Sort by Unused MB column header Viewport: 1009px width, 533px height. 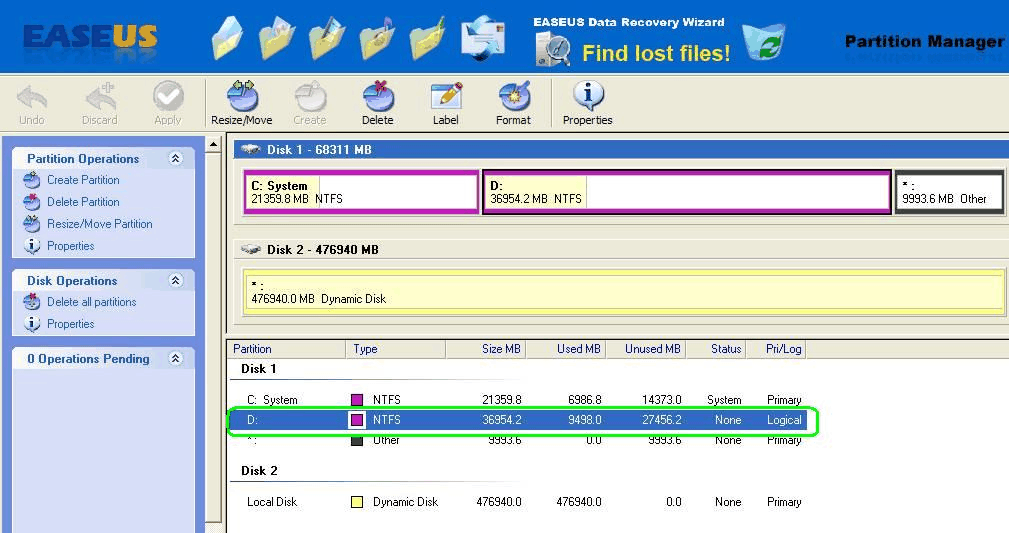pos(647,349)
